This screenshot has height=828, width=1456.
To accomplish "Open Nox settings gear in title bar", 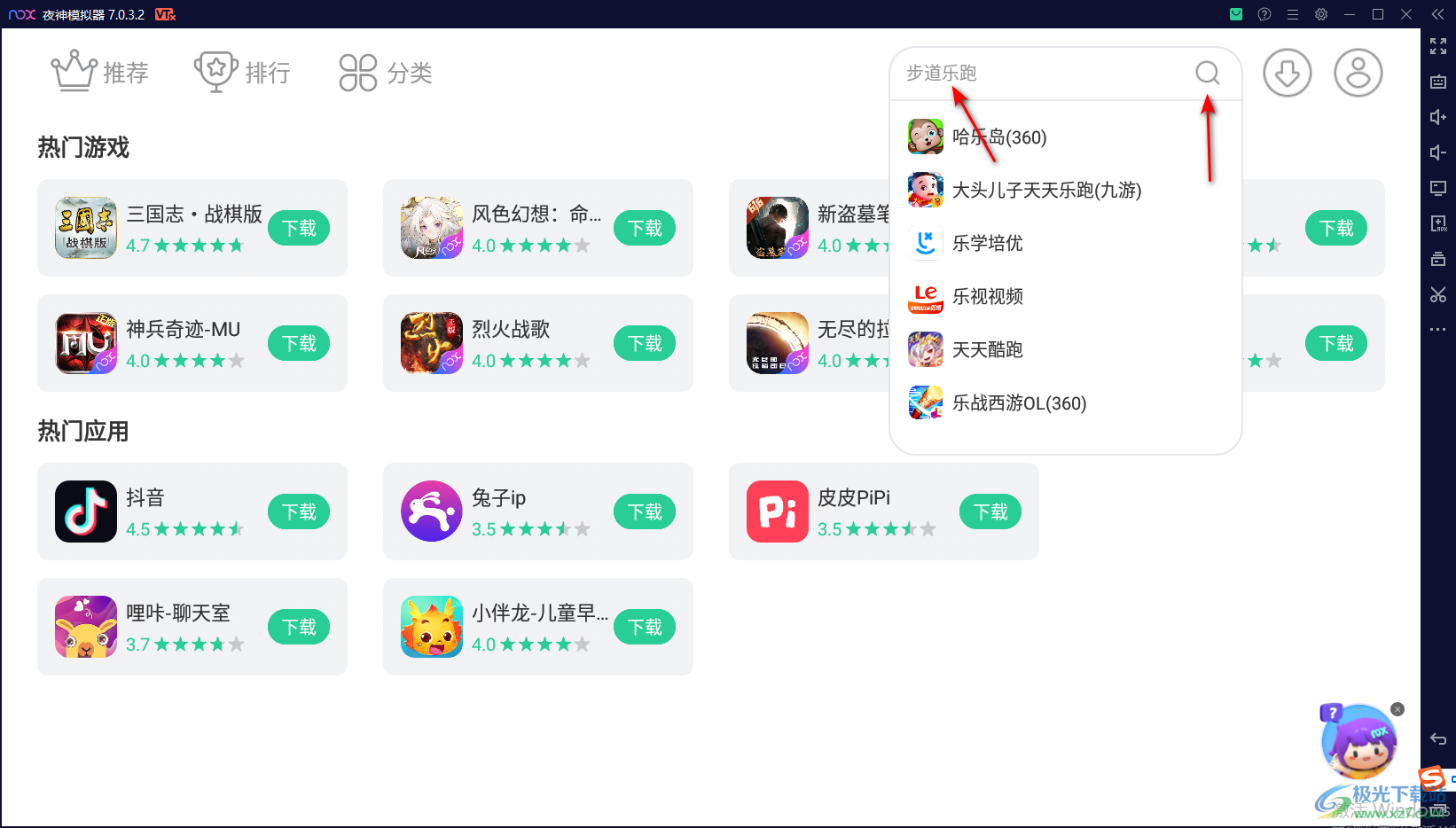I will point(1321,14).
